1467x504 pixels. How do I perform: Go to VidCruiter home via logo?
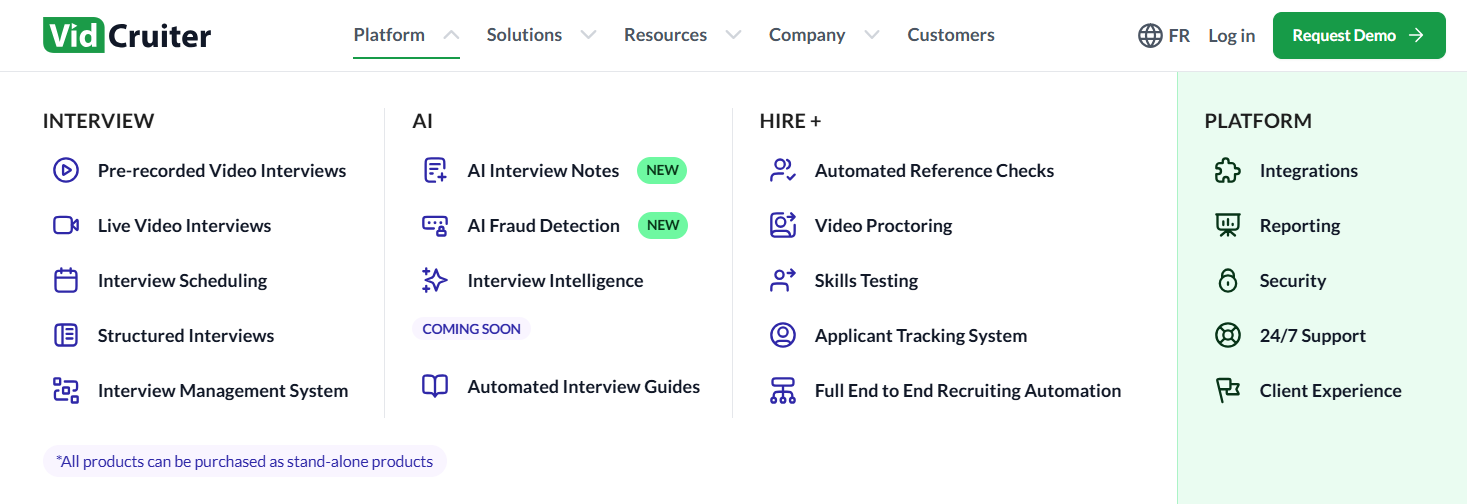tap(127, 36)
